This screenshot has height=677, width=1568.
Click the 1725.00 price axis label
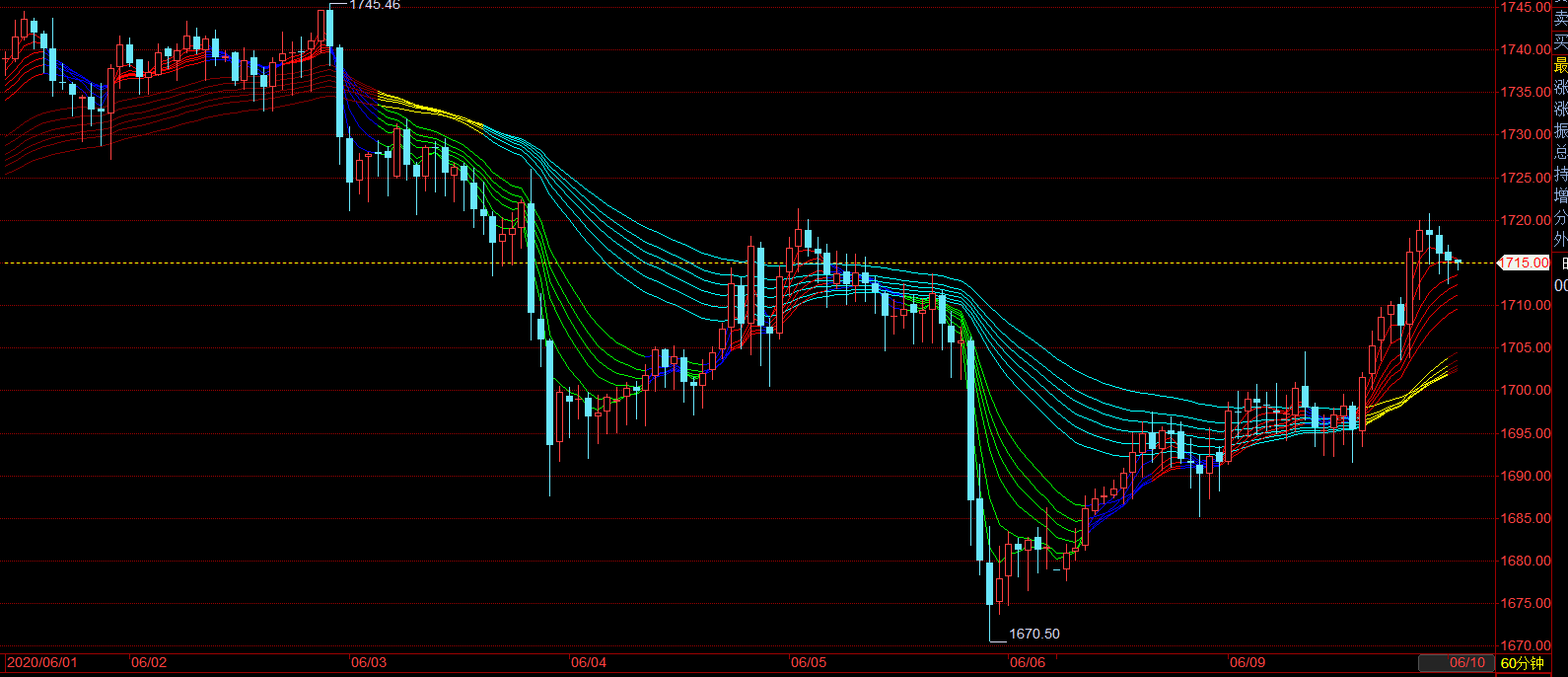coord(1526,178)
